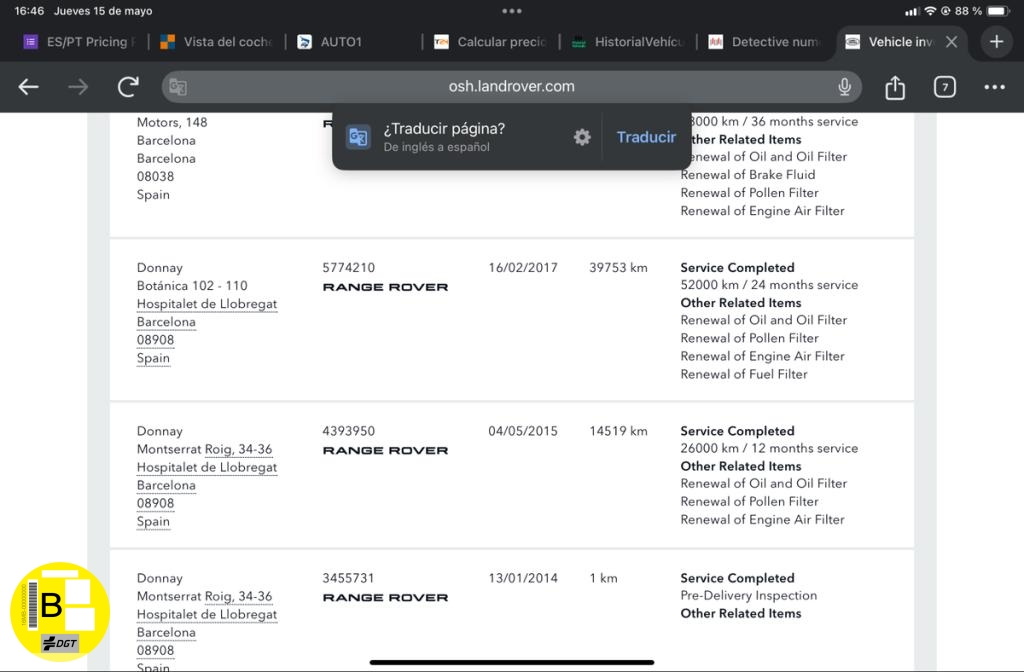This screenshot has width=1024, height=672.
Task: Focus the osh.landrover.com address field
Action: tap(511, 87)
